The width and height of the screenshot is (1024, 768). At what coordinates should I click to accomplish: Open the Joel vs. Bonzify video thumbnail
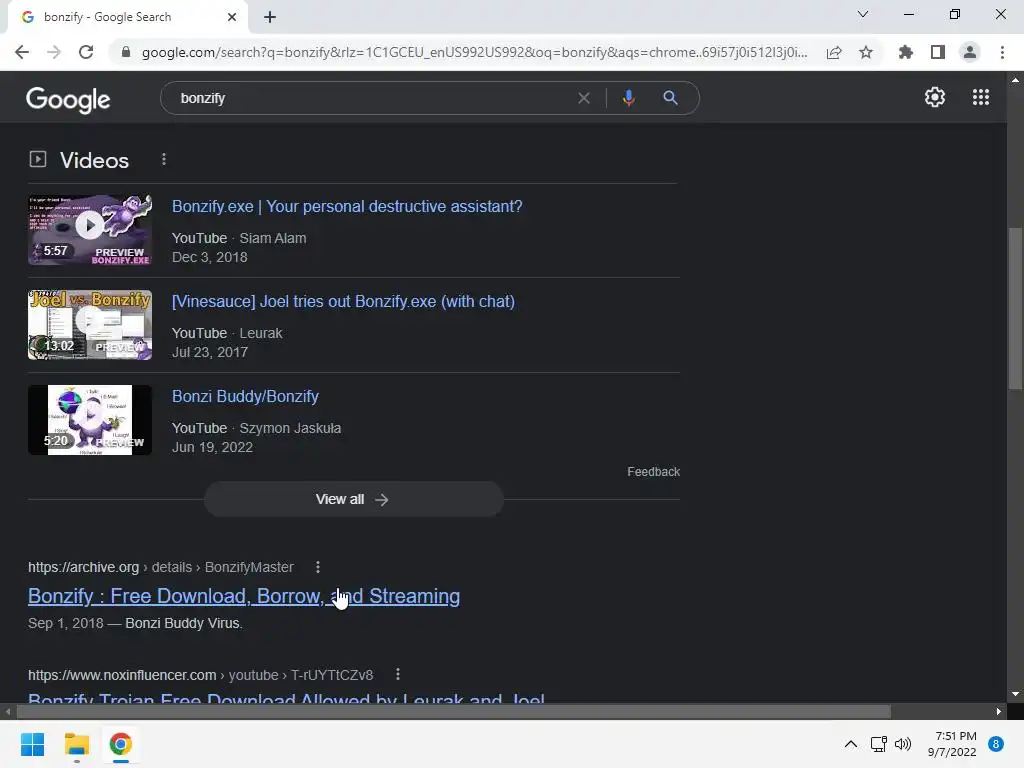[90, 325]
